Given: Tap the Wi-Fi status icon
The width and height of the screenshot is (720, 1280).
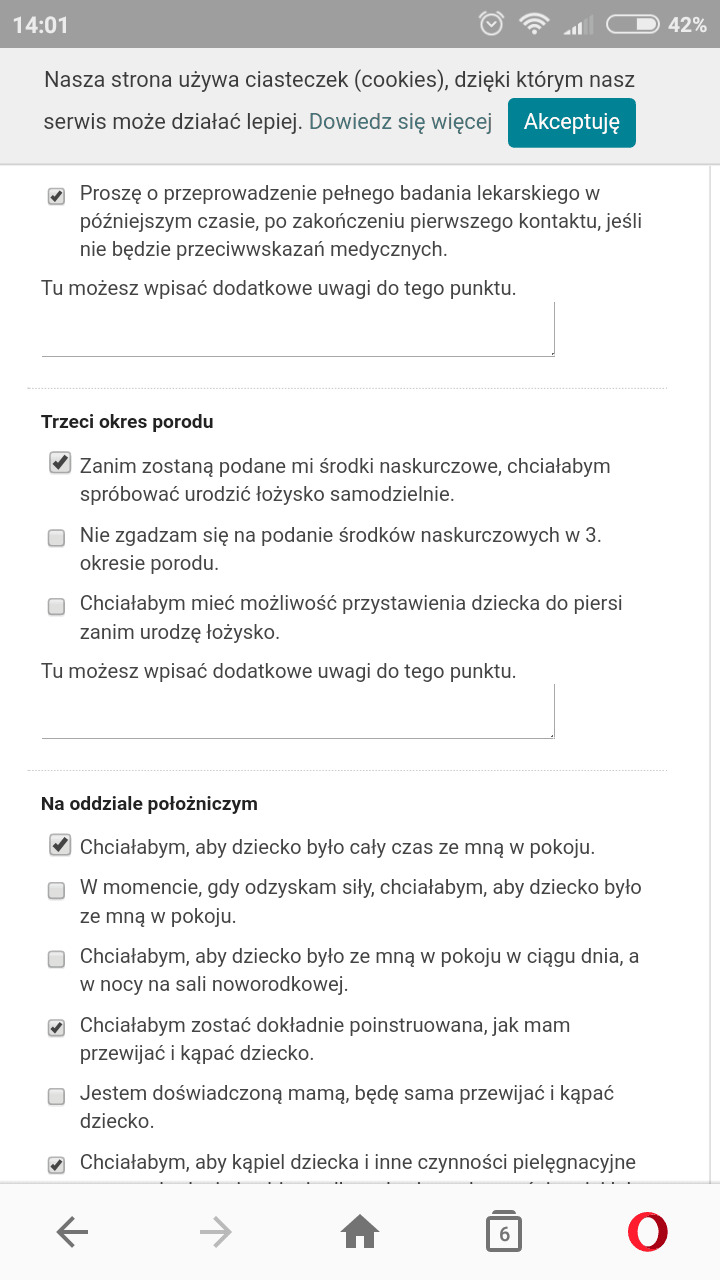Looking at the screenshot, I should (x=534, y=24).
